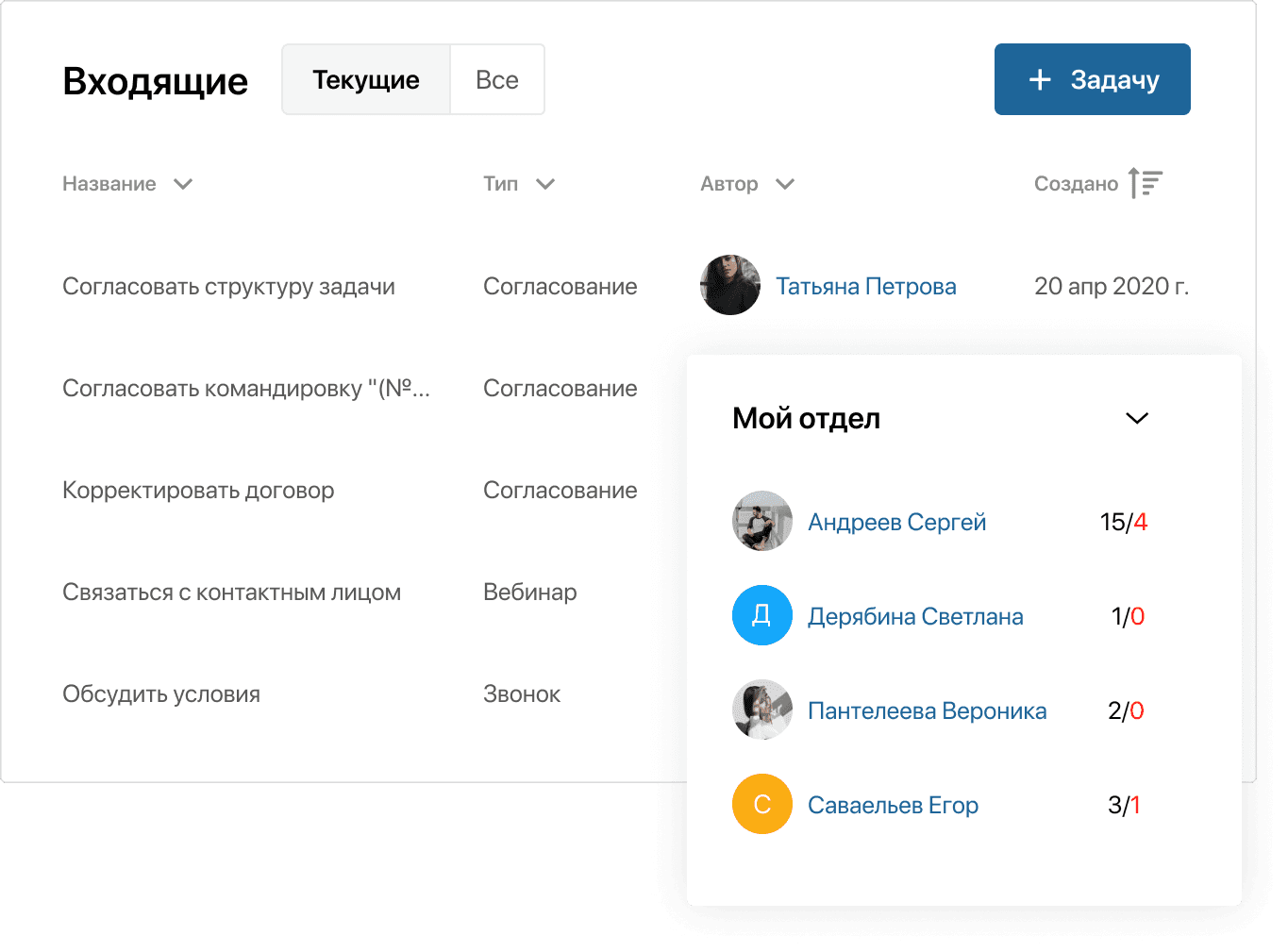Click the blue Д avatar of Дерябина Светлана

(762, 615)
